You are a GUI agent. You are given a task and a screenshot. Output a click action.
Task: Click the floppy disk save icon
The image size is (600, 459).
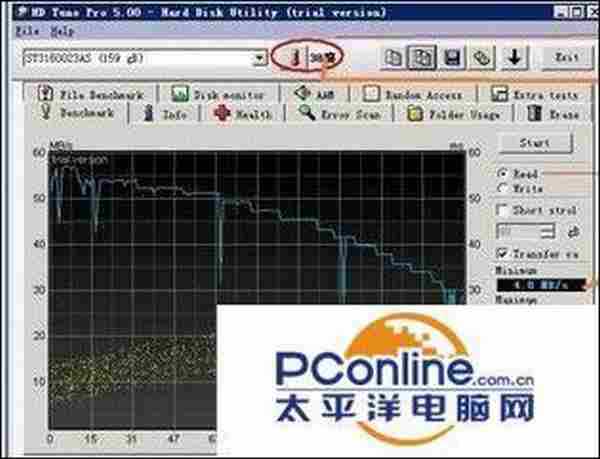coord(454,57)
